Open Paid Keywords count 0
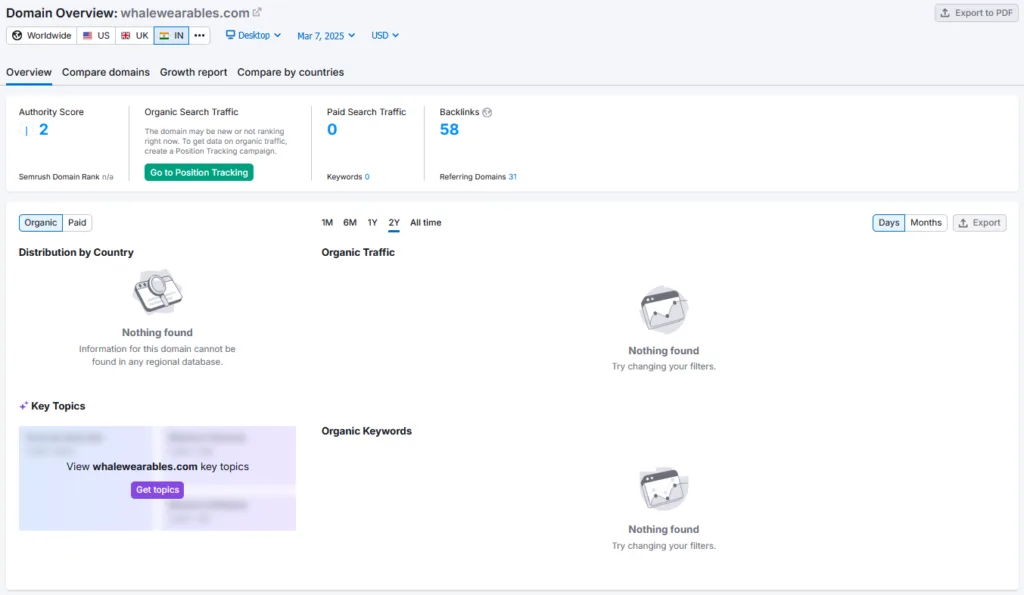 click(x=367, y=177)
